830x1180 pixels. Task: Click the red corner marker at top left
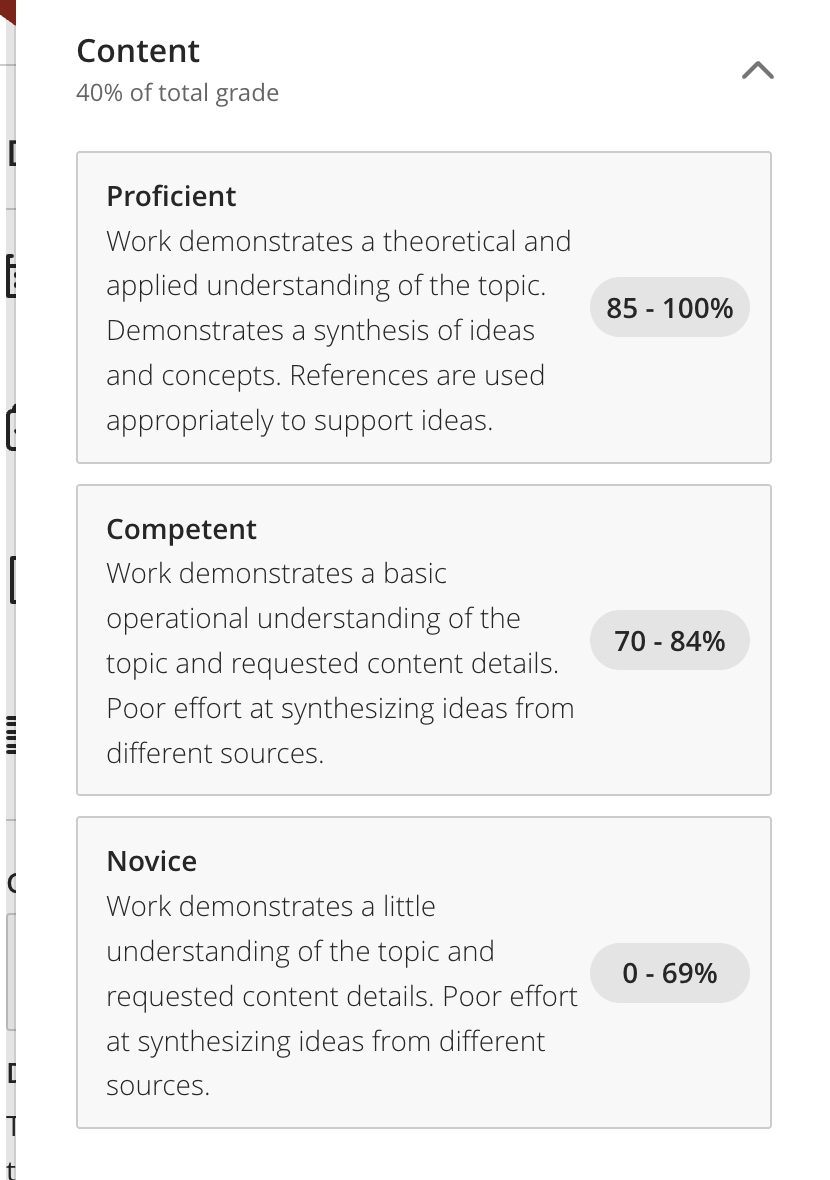tap(8, 11)
